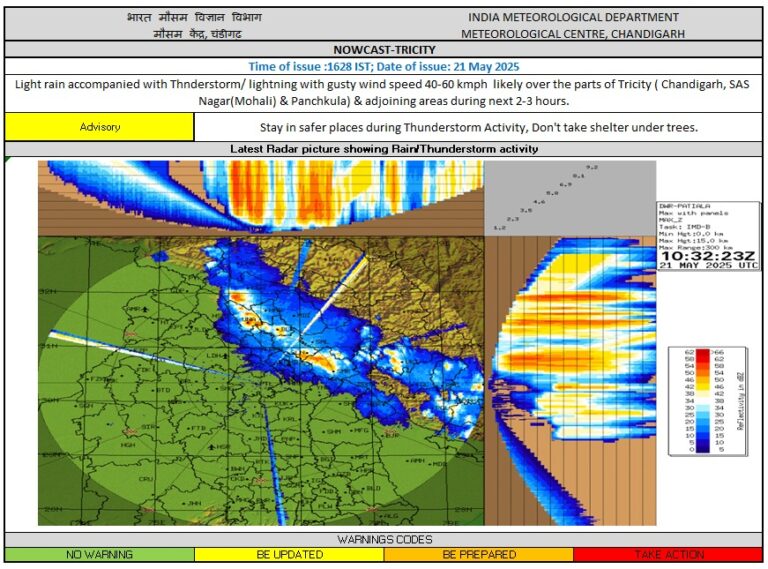Click the Hindi department name heading
This screenshot has width=768, height=569.
(194, 17)
